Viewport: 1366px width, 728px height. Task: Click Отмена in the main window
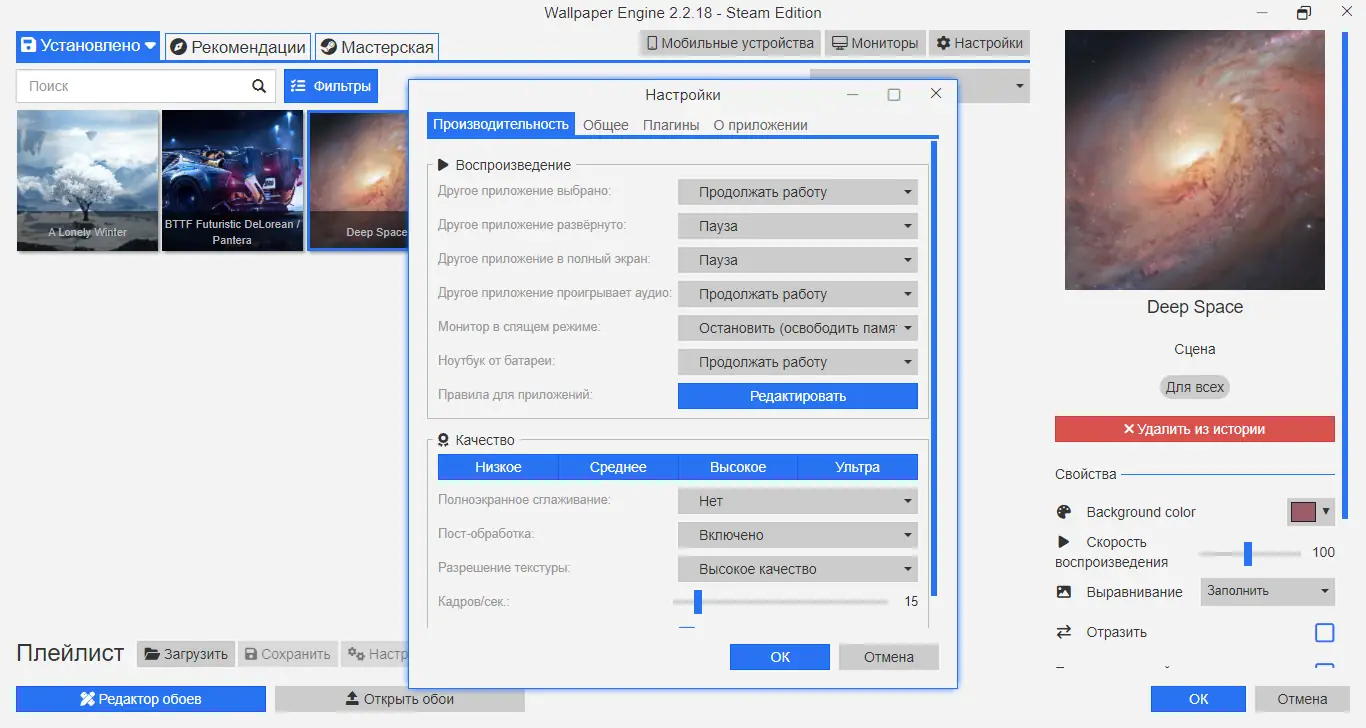point(1302,699)
